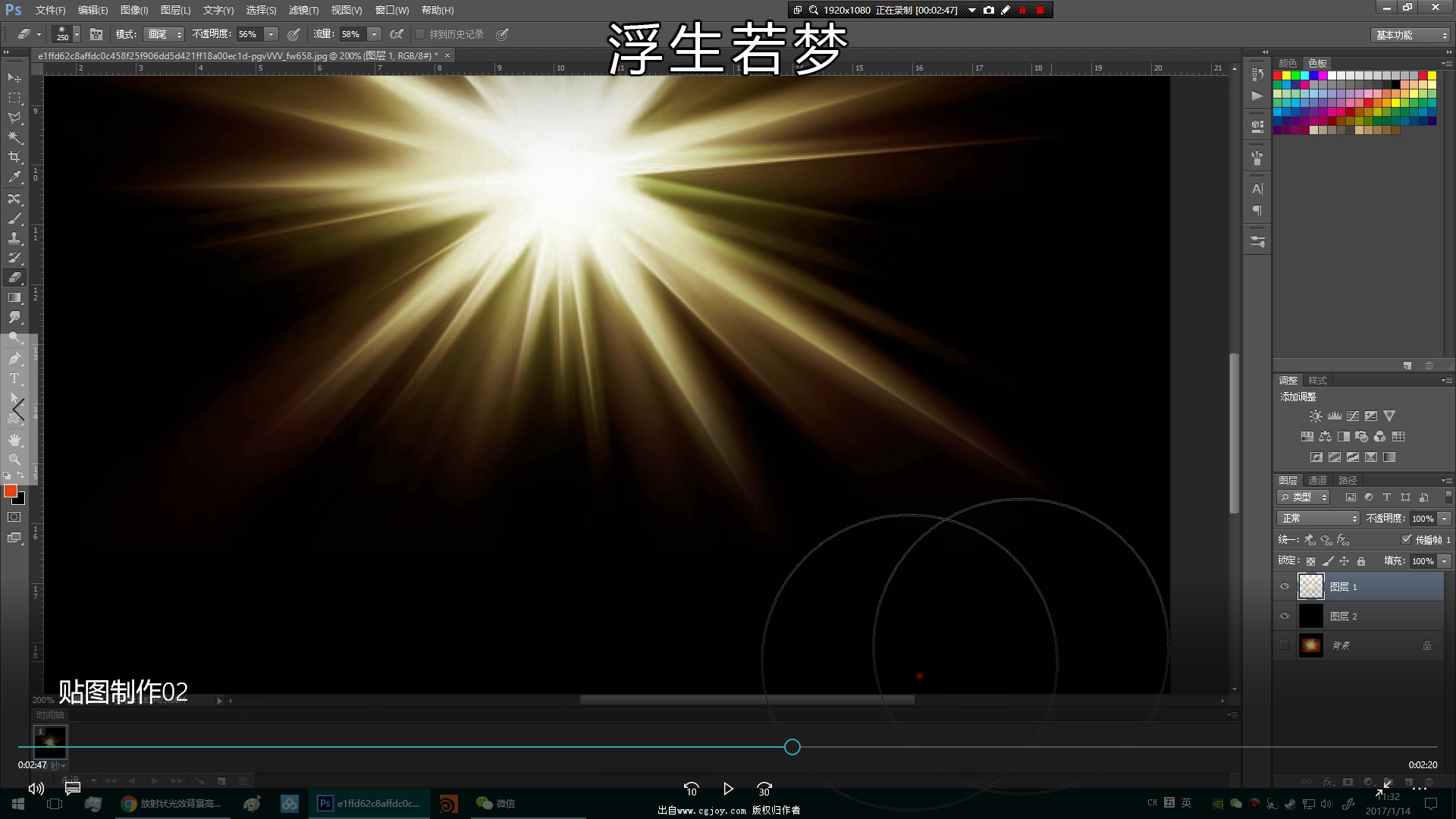Hide 图层 2 layer visibility
Viewport: 1456px width, 819px height.
[1285, 616]
